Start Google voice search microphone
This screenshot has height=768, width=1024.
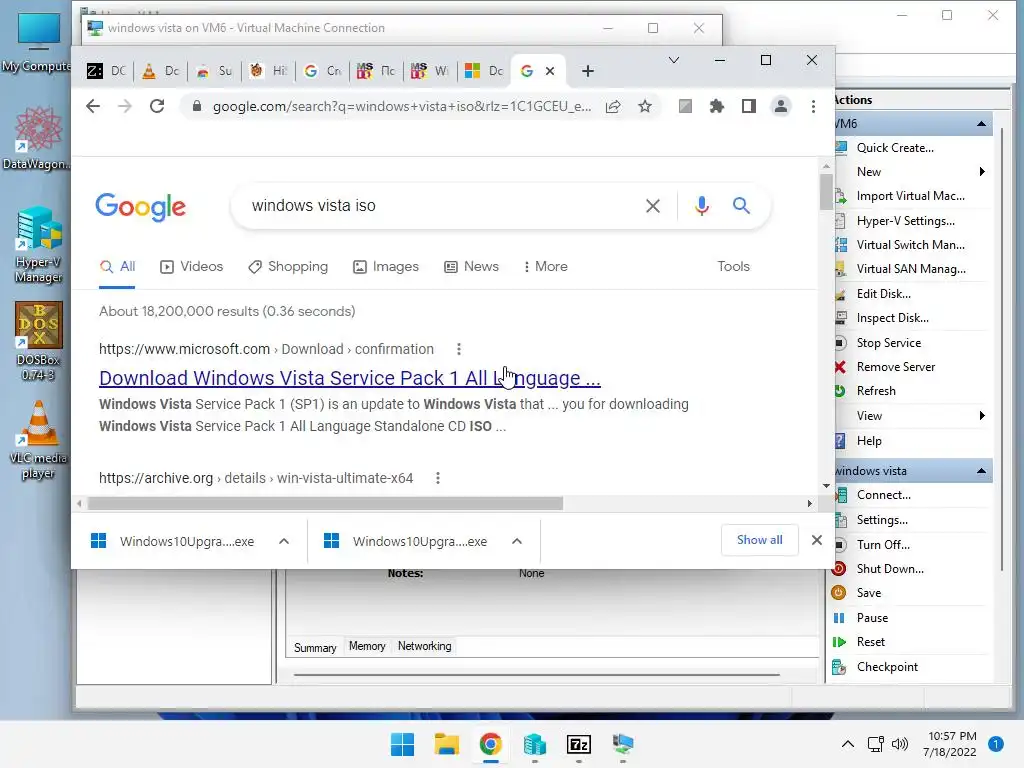[701, 206]
